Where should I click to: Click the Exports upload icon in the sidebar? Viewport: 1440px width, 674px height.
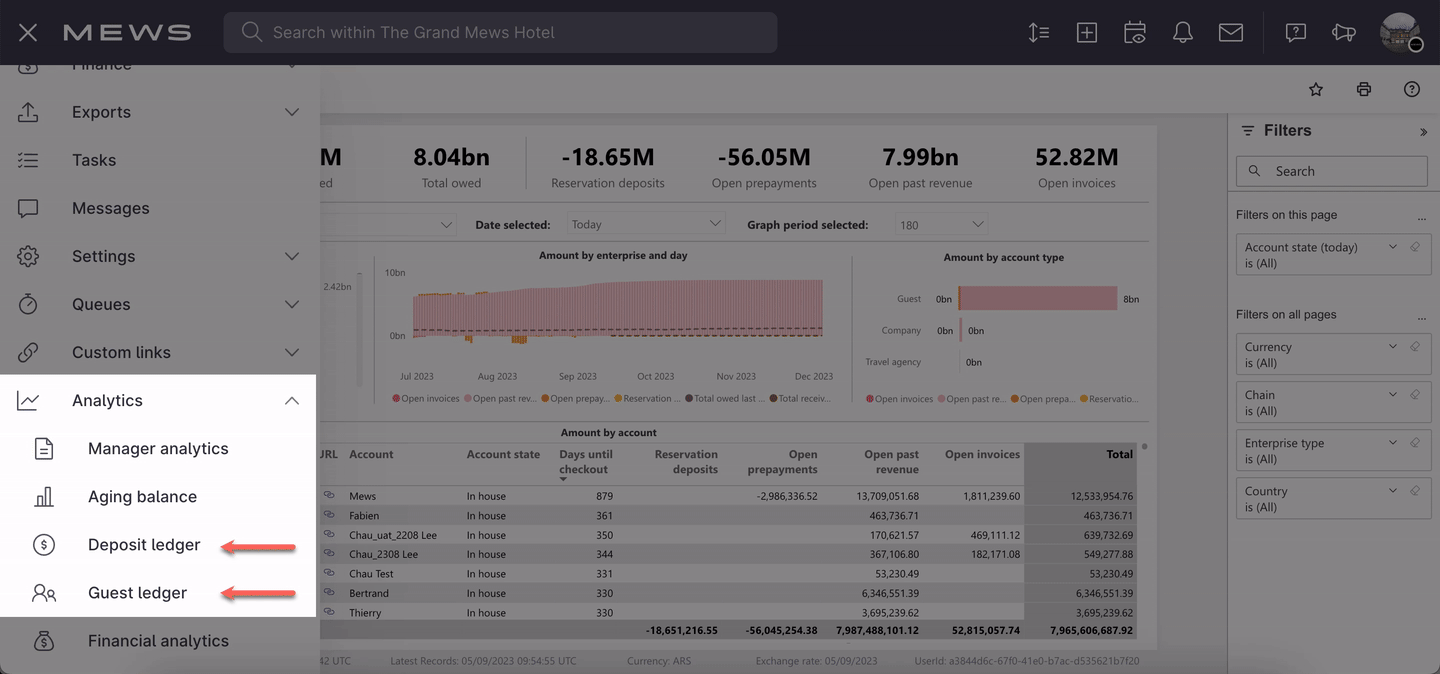coord(28,112)
